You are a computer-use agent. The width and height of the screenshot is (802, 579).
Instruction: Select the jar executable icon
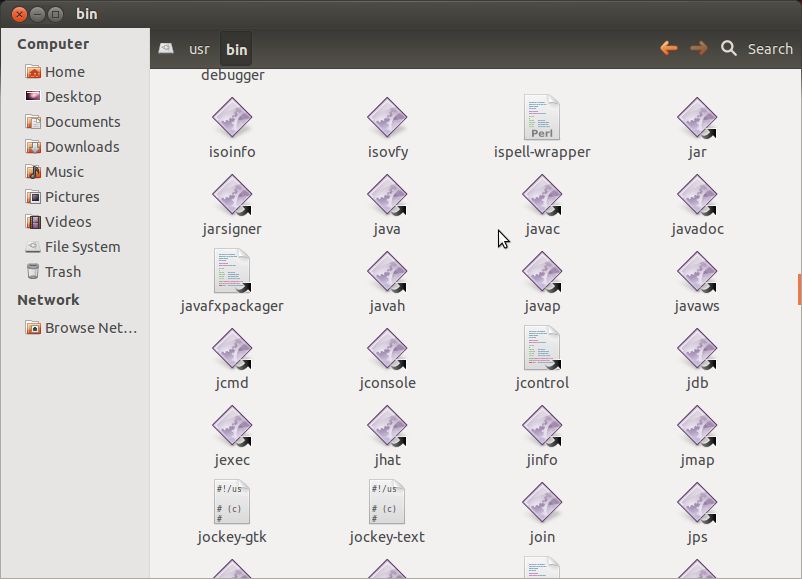pos(697,118)
